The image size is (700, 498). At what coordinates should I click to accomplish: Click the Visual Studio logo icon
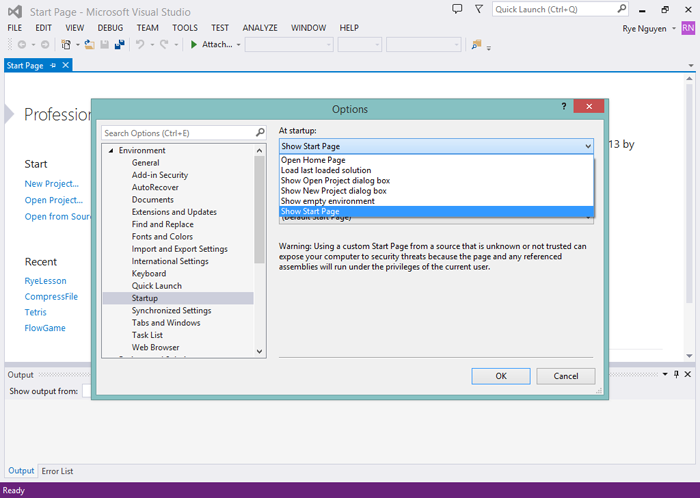pyautogui.click(x=15, y=12)
